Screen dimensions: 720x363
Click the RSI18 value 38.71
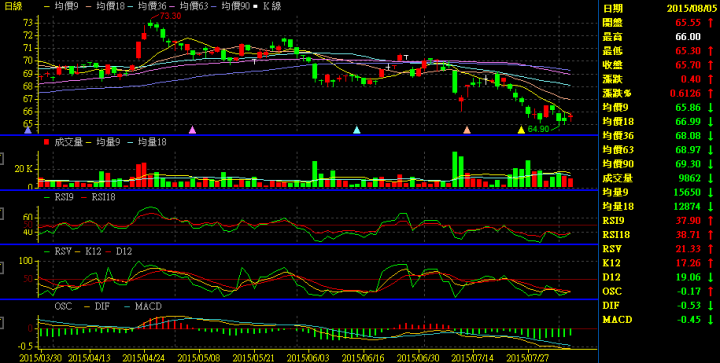point(688,235)
